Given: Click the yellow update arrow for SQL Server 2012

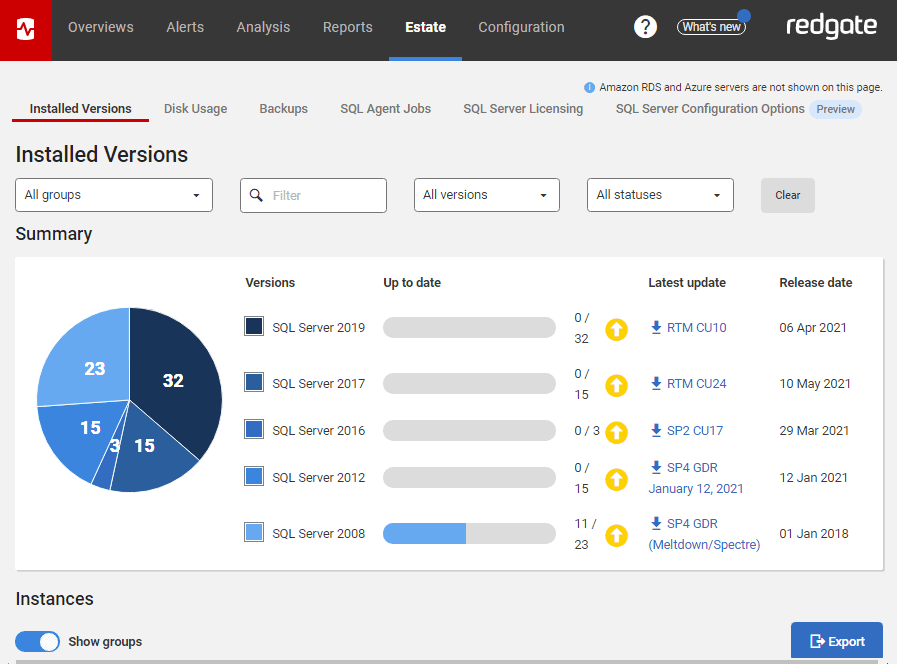Looking at the screenshot, I should 616,478.
